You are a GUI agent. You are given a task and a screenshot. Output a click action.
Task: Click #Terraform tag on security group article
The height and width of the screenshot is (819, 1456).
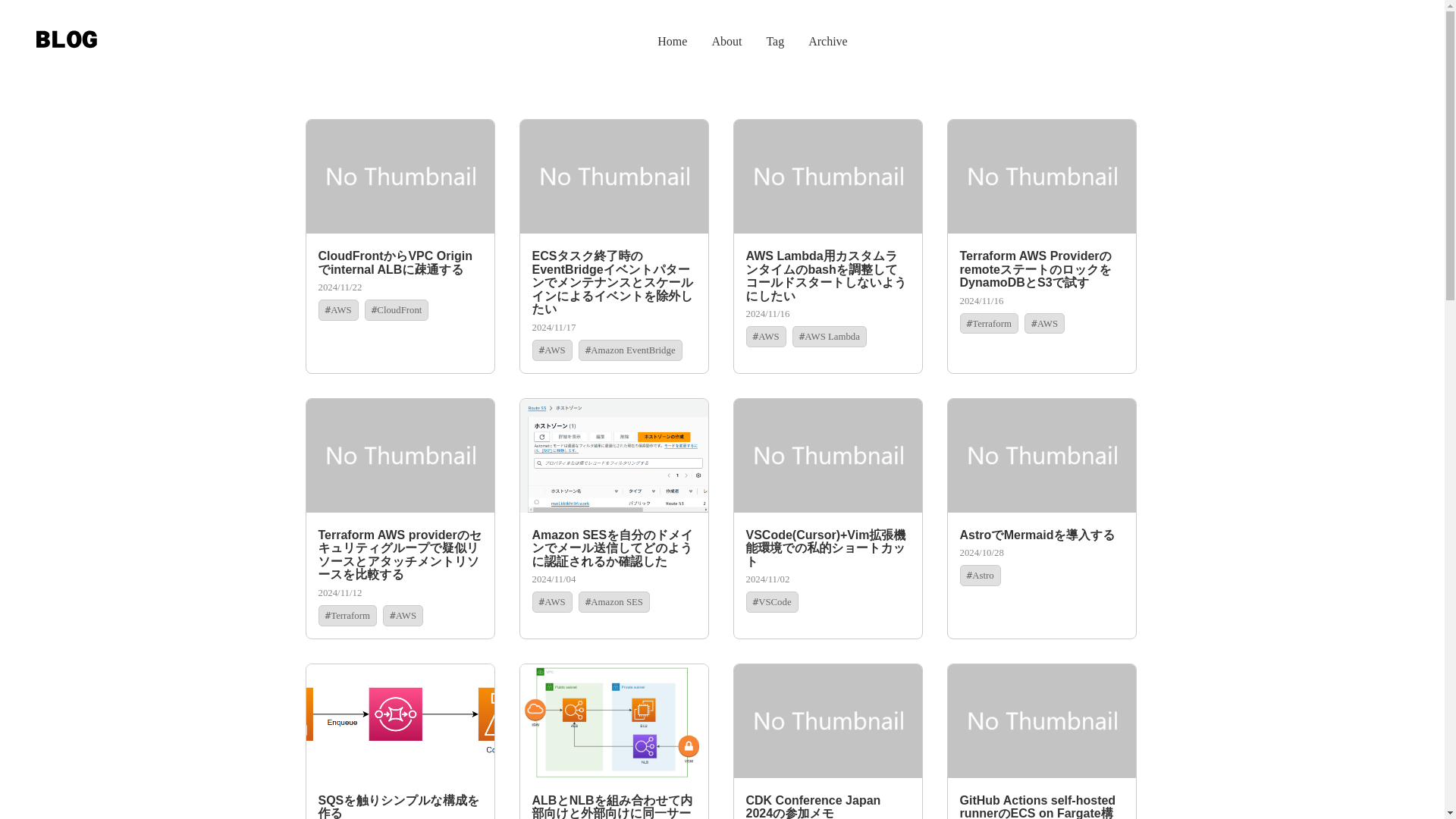(x=347, y=616)
